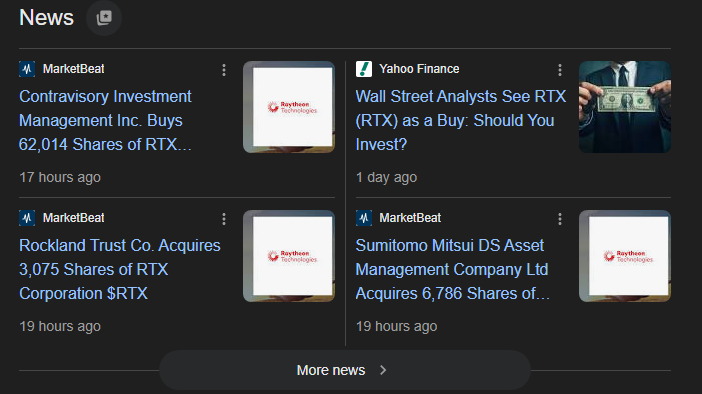Open three-dot menu for Rockland Trust article
The height and width of the screenshot is (394, 702).
pos(224,219)
